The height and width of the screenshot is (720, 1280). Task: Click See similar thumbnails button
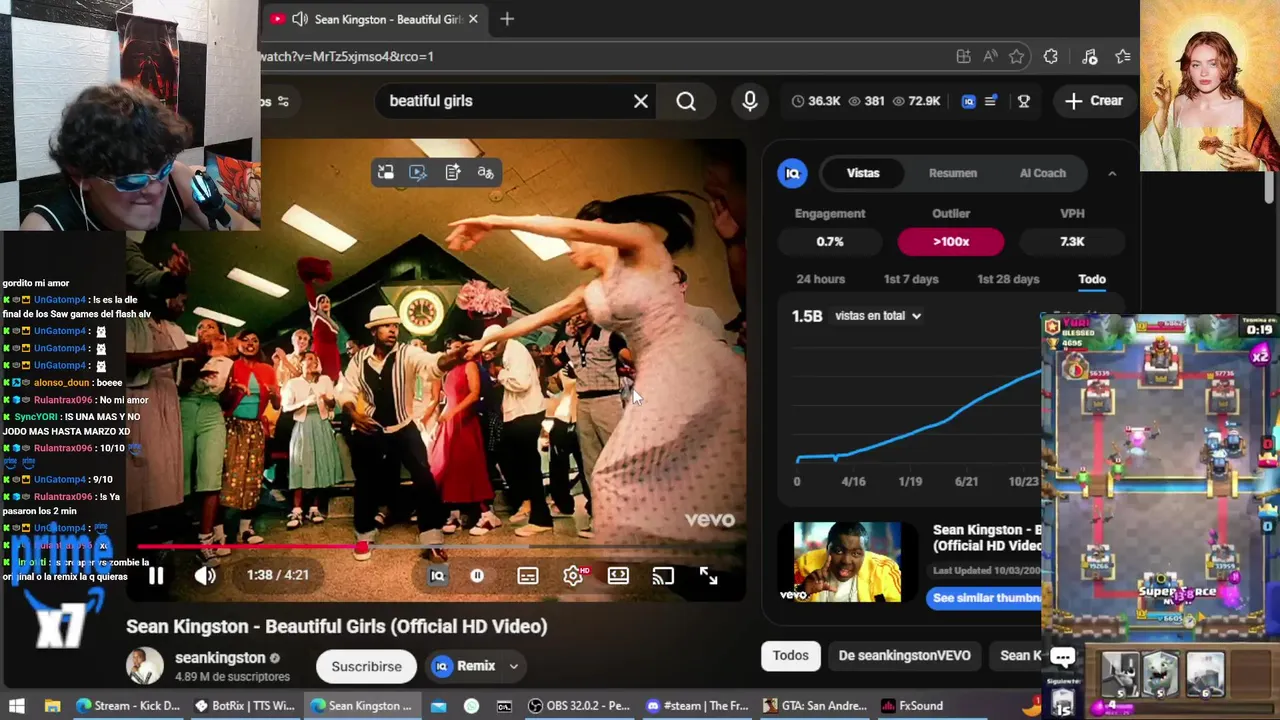point(985,598)
